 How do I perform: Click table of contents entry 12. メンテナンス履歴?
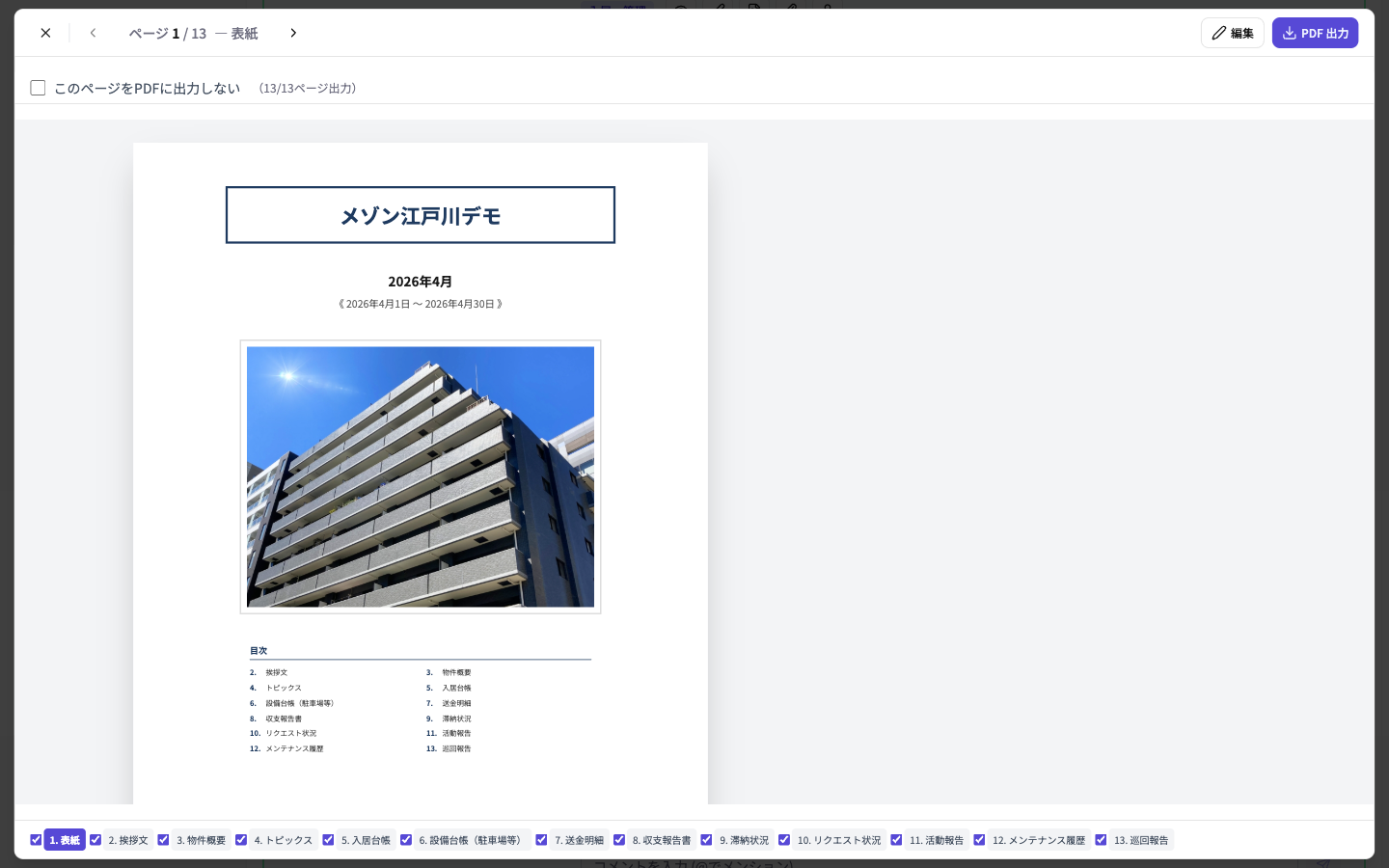coord(286,748)
